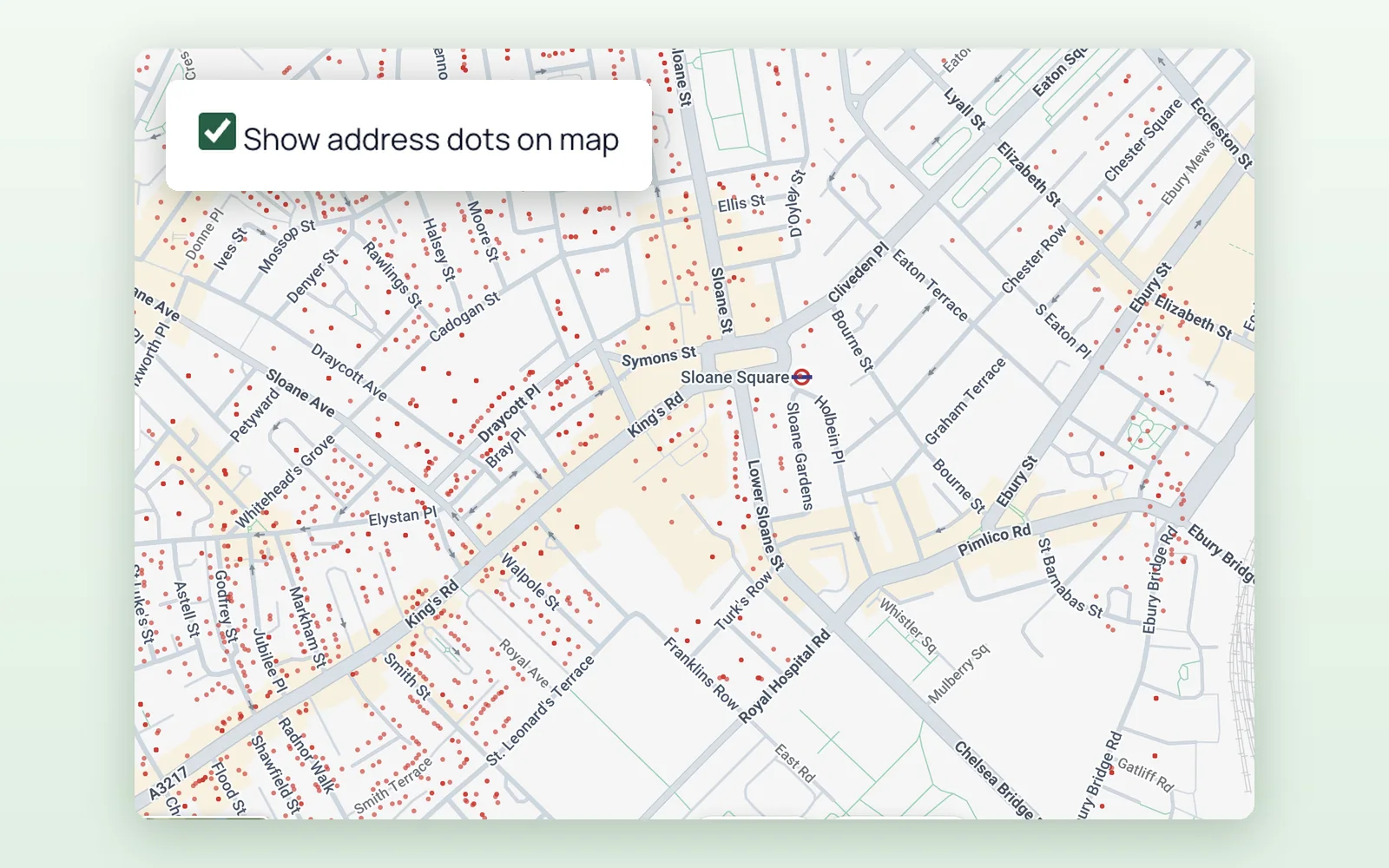Click the 'Rawlings St' street label
The width and height of the screenshot is (1389, 868).
(392, 274)
